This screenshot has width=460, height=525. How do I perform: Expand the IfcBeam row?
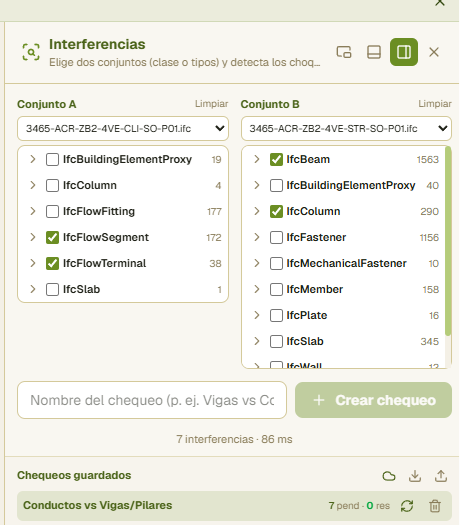(256, 159)
